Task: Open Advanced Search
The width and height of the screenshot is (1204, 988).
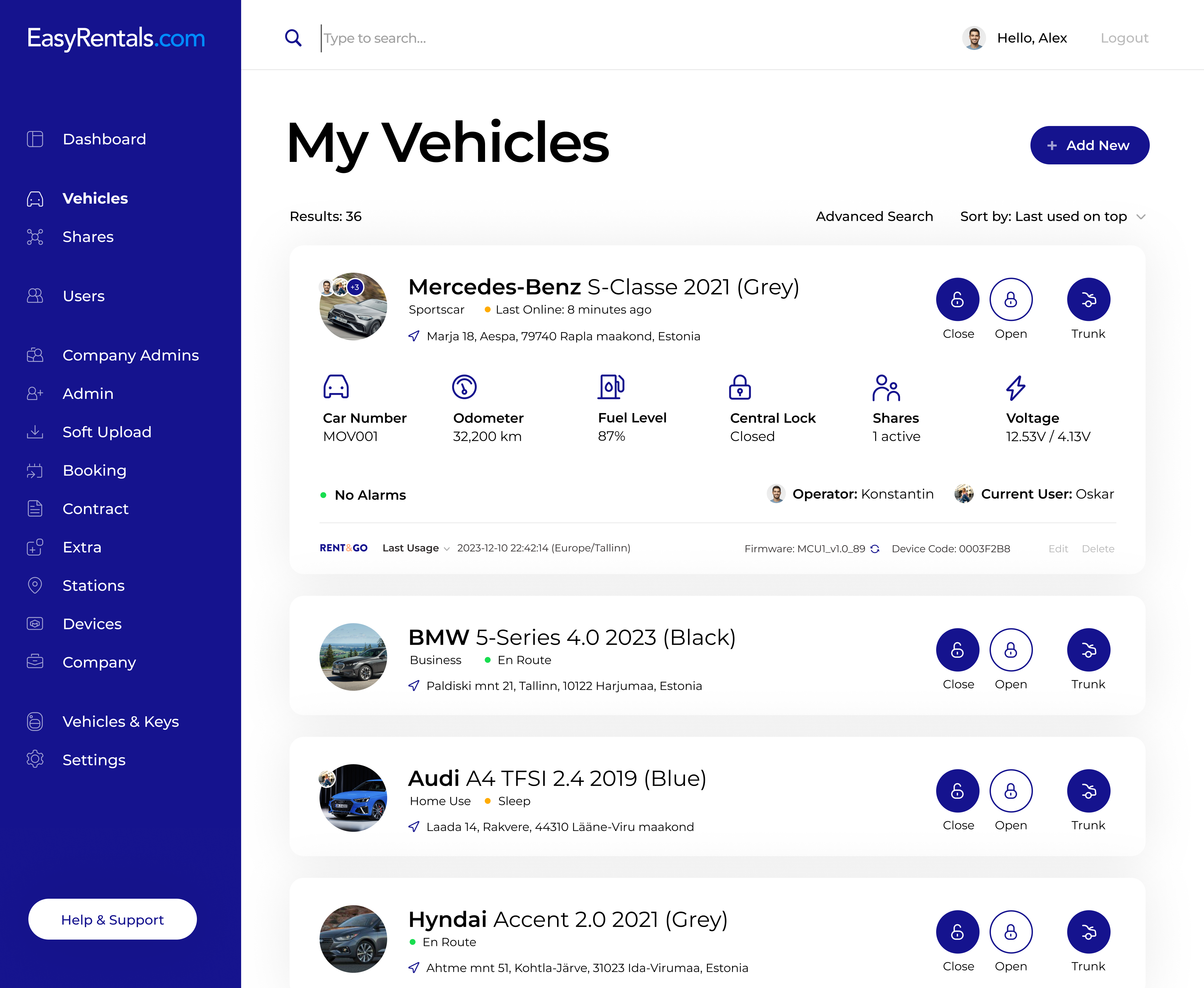Action: 874,216
